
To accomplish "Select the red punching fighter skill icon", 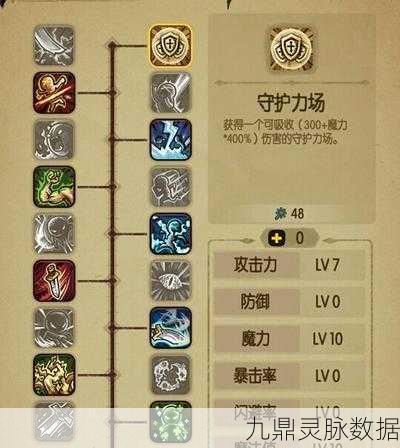I will pyautogui.click(x=54, y=93).
